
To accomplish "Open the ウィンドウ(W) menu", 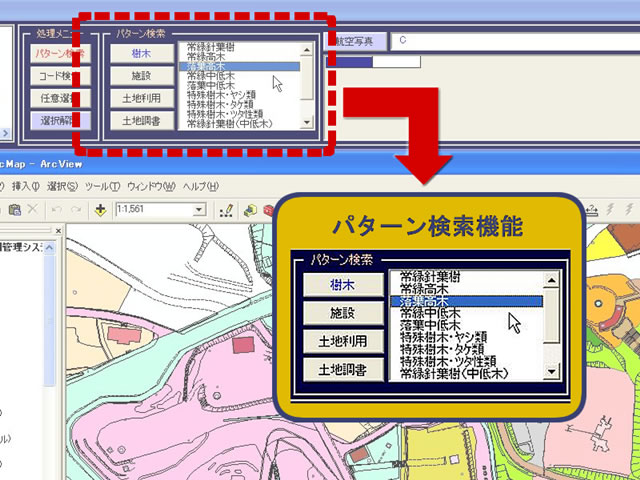I will pos(151,187).
